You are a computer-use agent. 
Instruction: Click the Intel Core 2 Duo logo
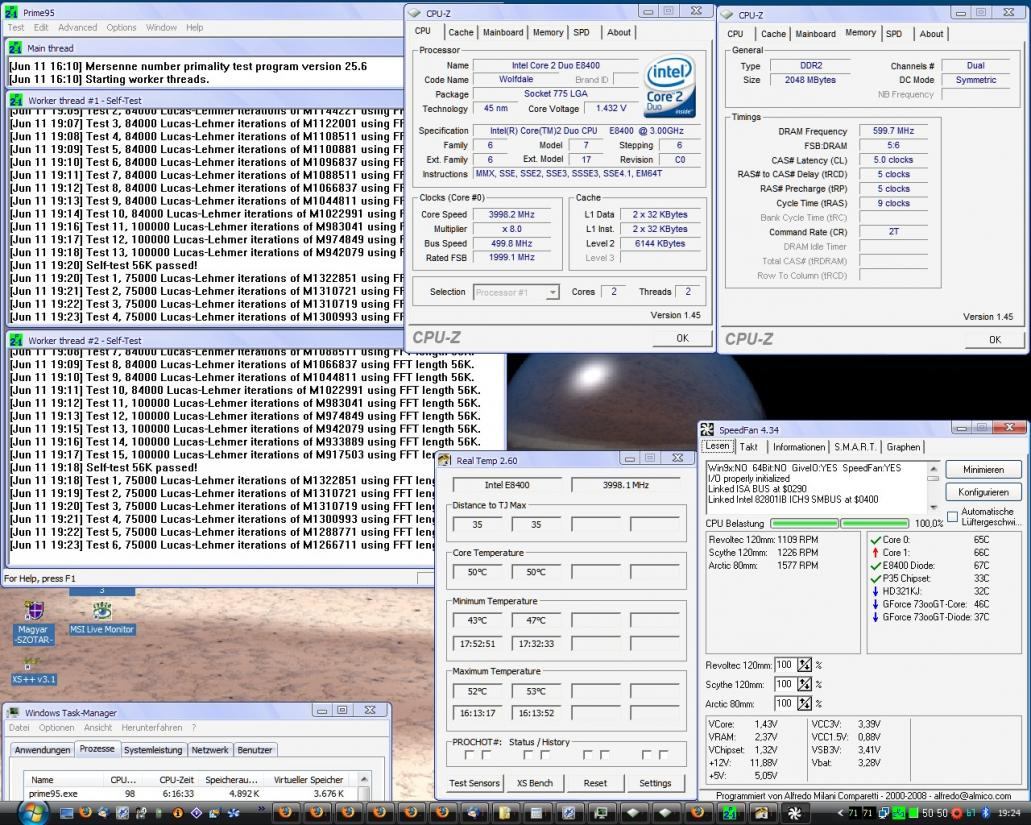coord(670,86)
